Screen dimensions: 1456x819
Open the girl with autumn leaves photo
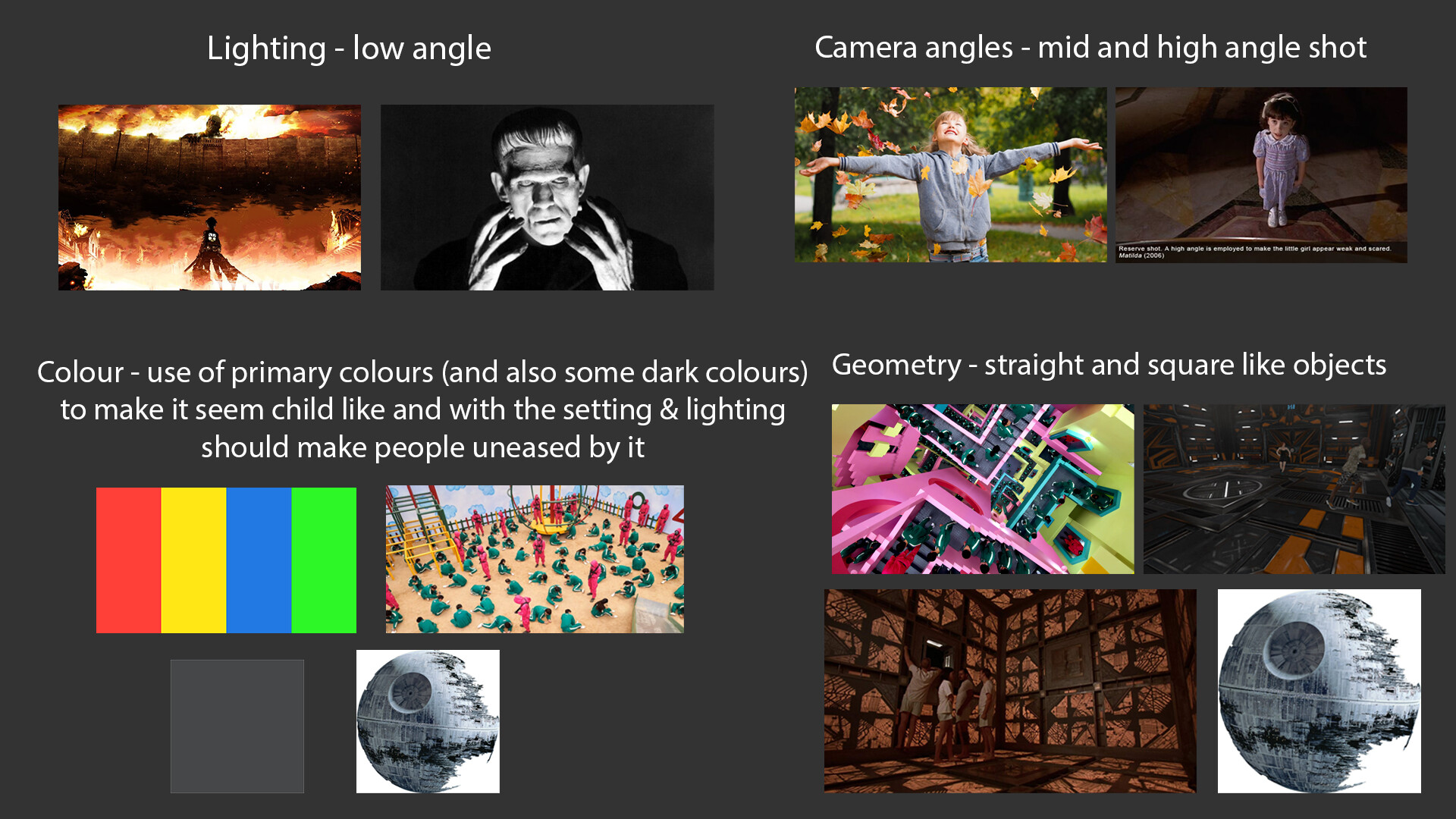point(950,174)
